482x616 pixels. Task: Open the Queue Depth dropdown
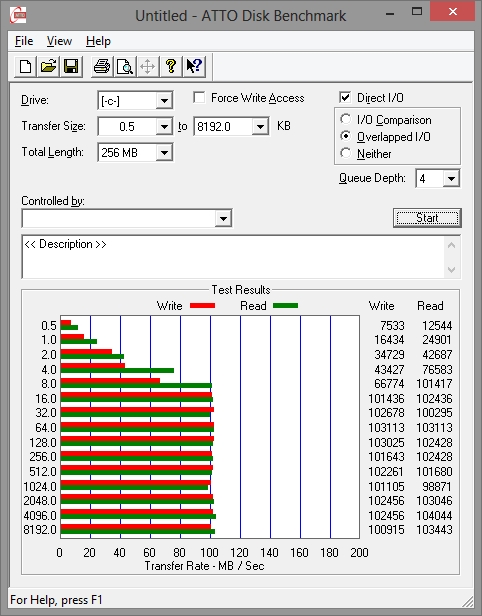tap(451, 179)
